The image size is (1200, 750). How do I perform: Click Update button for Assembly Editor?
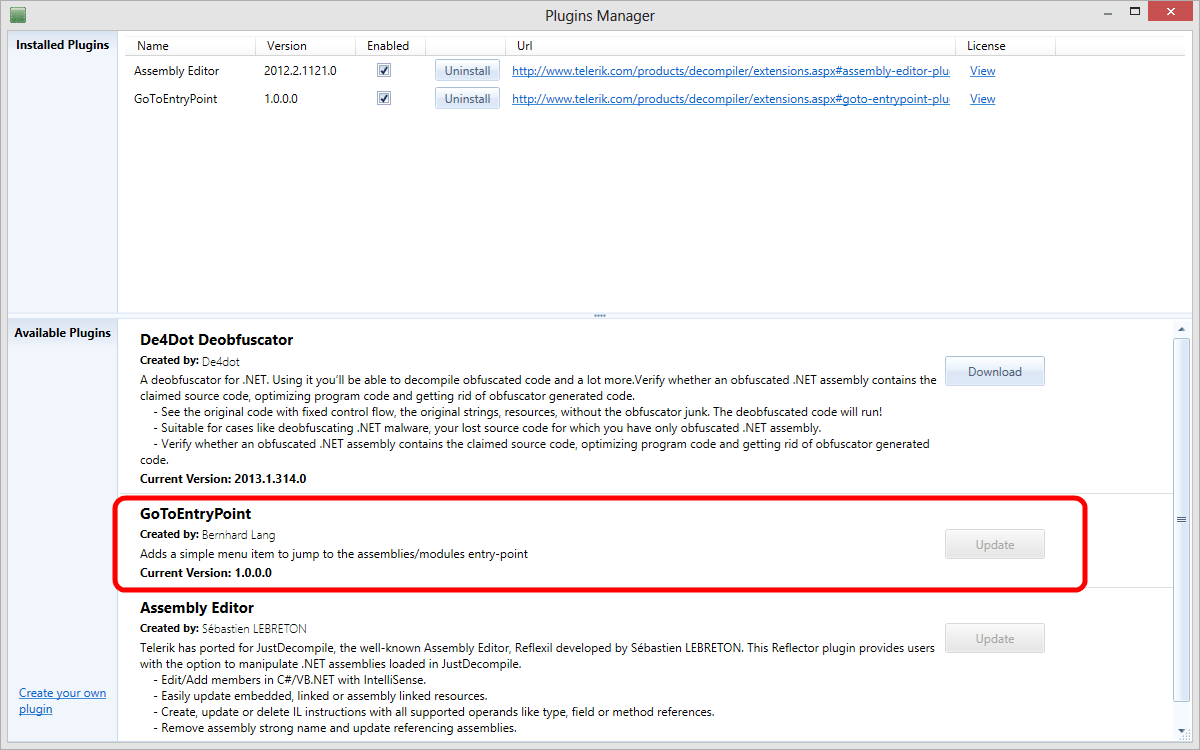pyautogui.click(x=995, y=638)
